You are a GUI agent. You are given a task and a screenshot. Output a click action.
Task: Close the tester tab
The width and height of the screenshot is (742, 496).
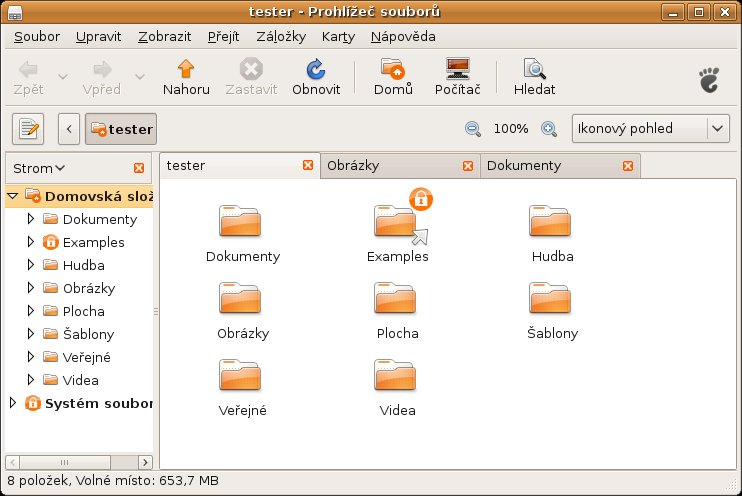308,165
